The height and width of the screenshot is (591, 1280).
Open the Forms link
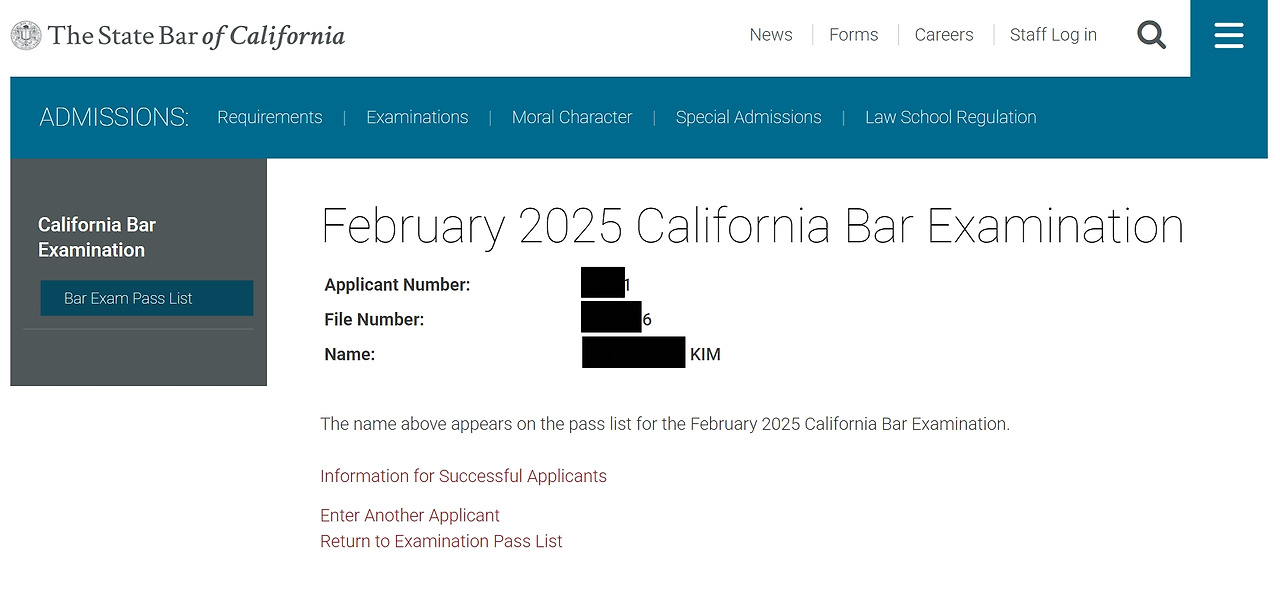[x=853, y=35]
